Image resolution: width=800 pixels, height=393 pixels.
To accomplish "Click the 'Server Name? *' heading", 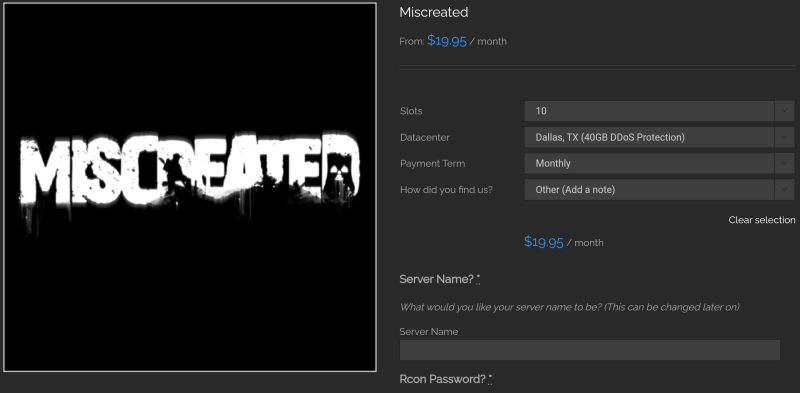I will pos(440,279).
